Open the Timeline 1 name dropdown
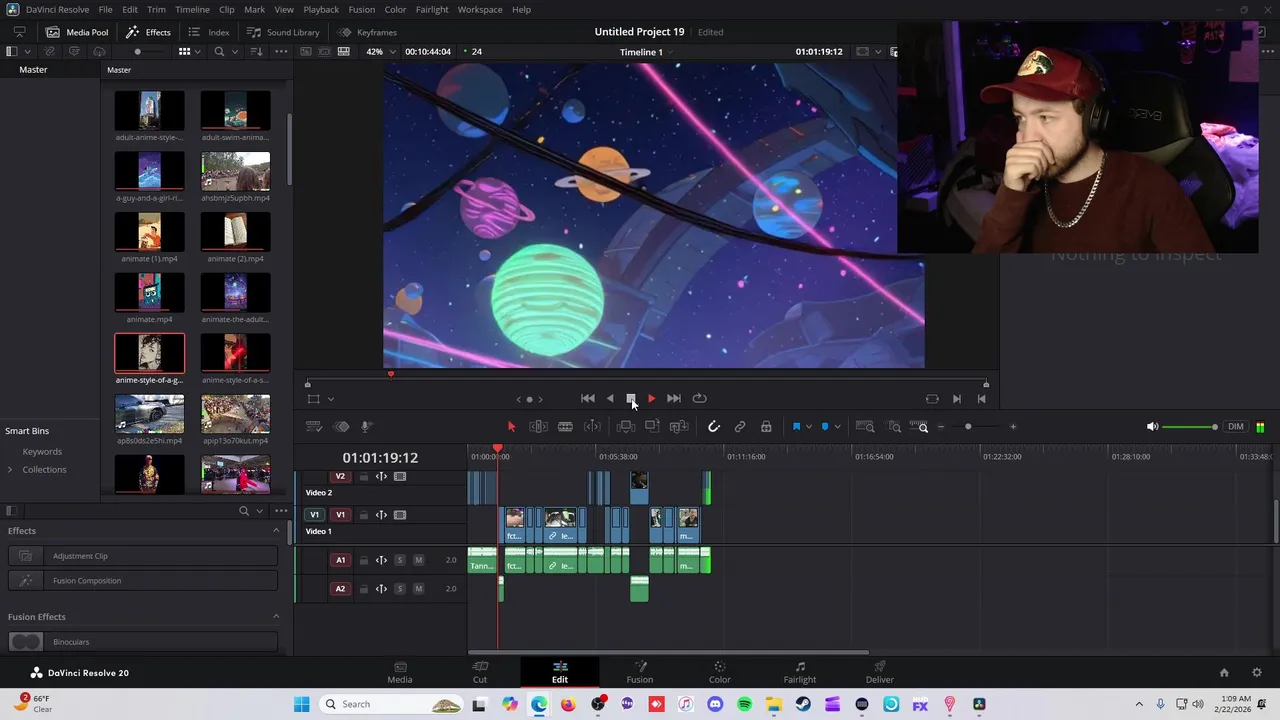The width and height of the screenshot is (1280, 720). (x=646, y=52)
